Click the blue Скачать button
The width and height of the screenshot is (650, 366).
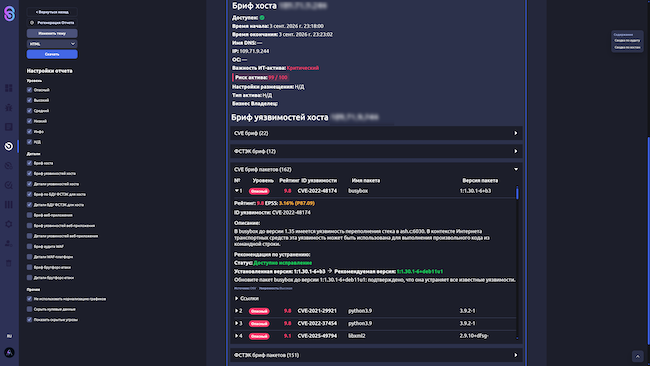tap(52, 54)
